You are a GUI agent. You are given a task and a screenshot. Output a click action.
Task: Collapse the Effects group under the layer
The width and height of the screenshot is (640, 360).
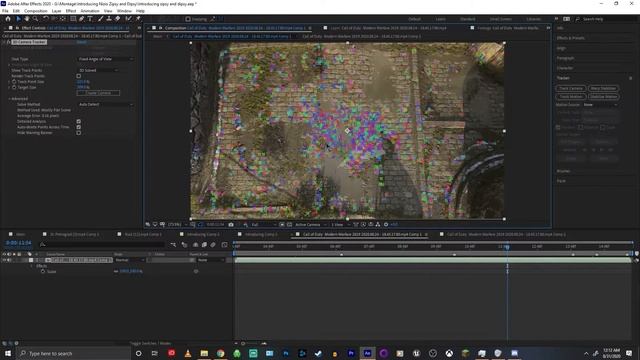32,266
